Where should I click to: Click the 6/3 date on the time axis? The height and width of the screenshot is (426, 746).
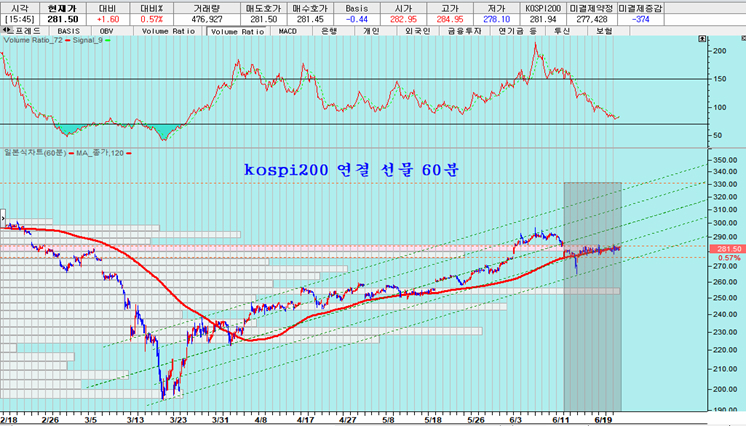[x=515, y=420]
